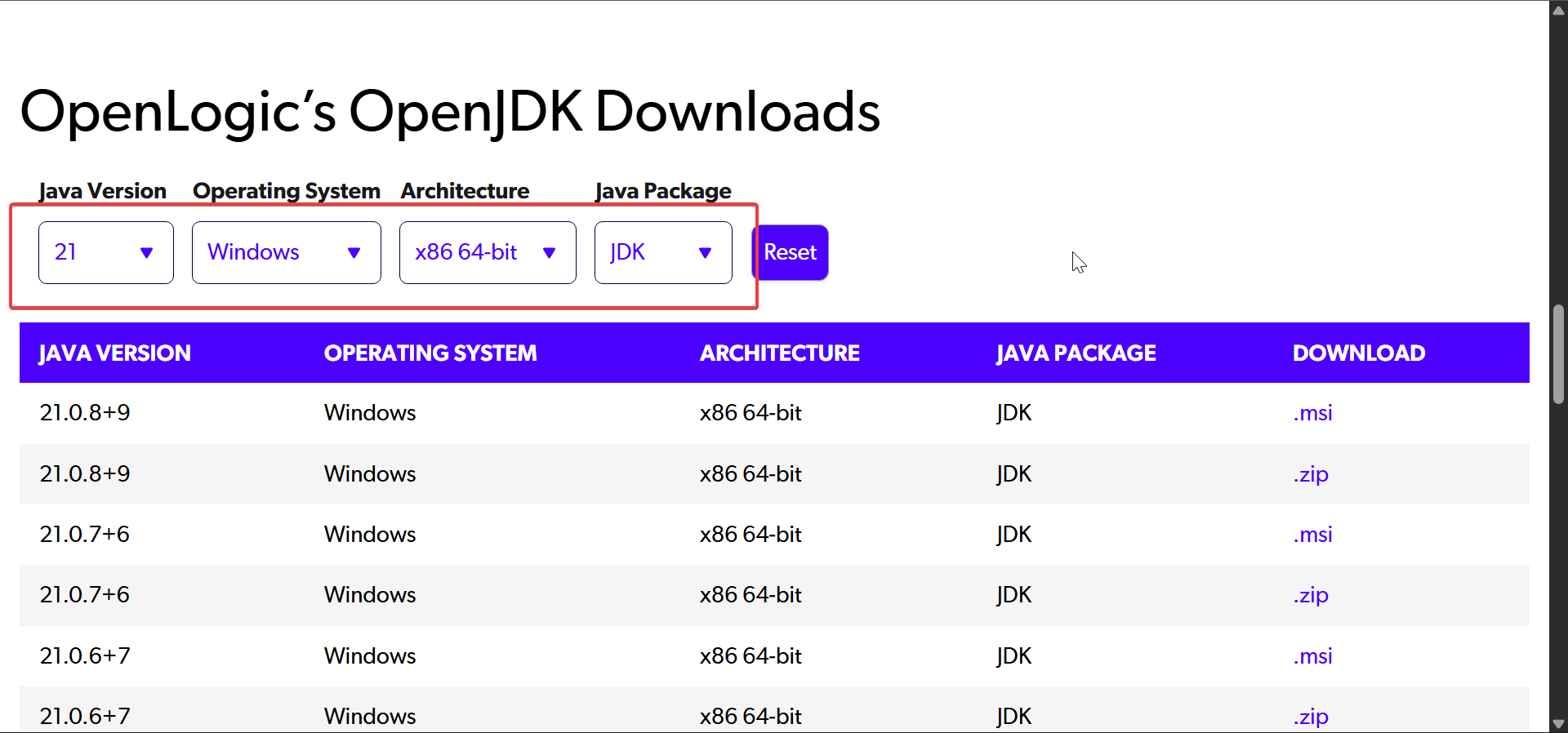Download the .msi for version 21.0.6+7
The height and width of the screenshot is (733, 1568).
tap(1312, 656)
